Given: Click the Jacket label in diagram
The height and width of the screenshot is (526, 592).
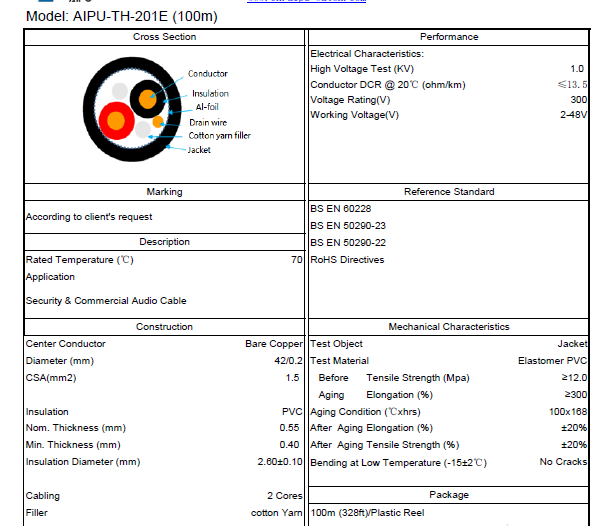Looking at the screenshot, I should tap(199, 150).
